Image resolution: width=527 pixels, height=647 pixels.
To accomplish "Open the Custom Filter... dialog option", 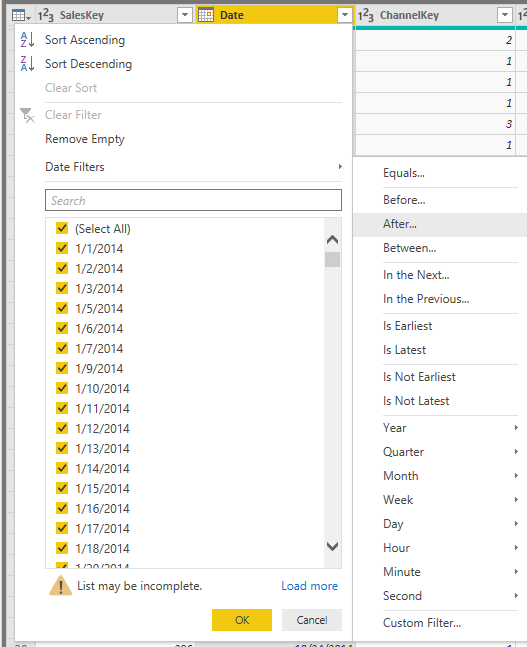I will coord(422,623).
